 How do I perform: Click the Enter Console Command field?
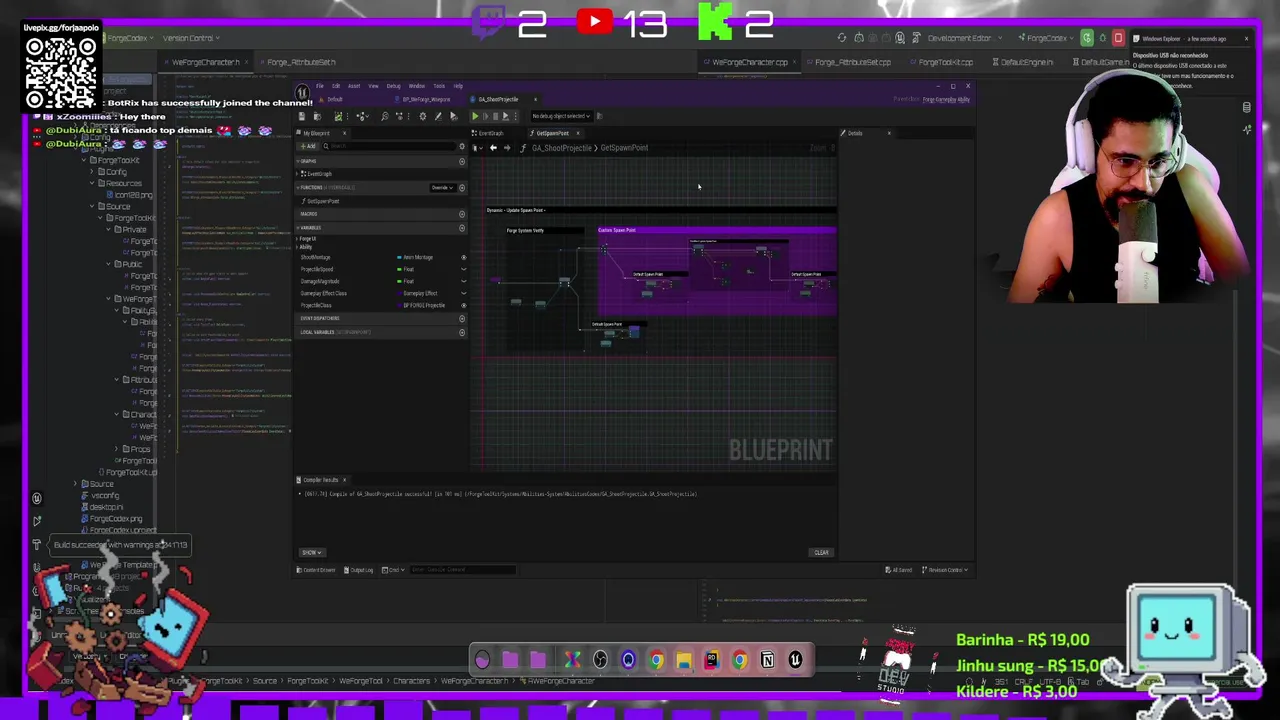(463, 570)
